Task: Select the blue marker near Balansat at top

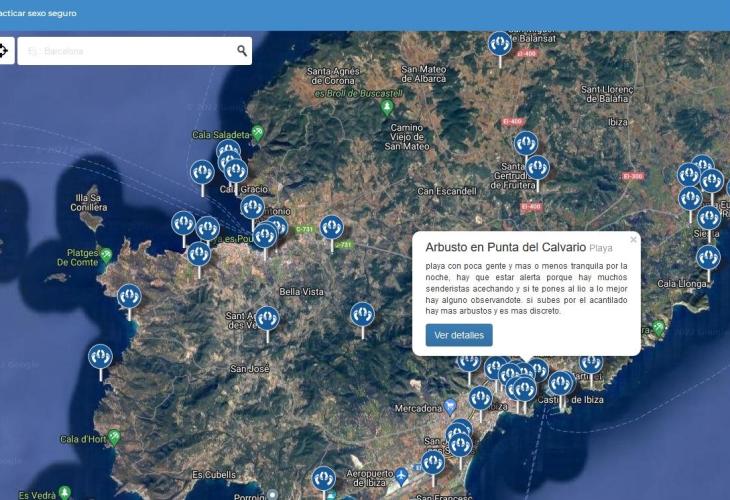Action: pyautogui.click(x=500, y=43)
